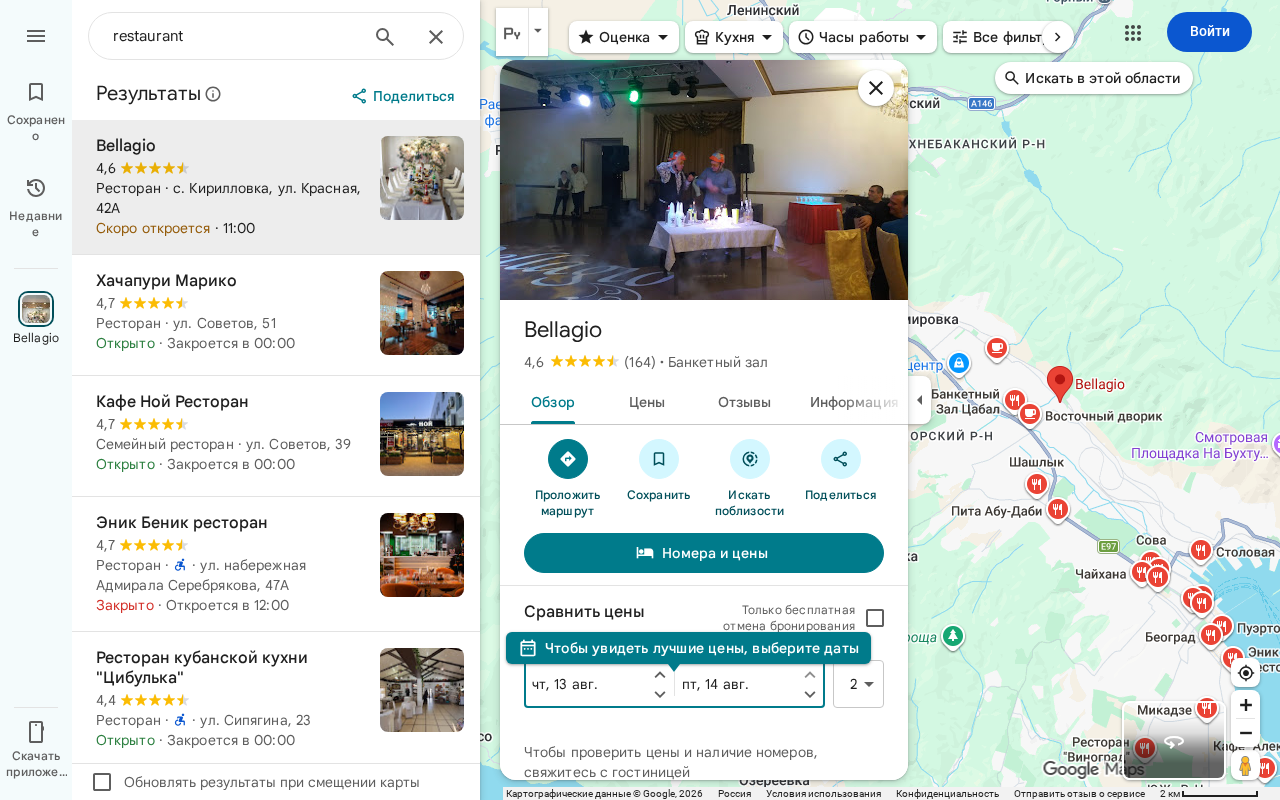
Task: Click Искать поблизости nearby icon
Action: pyautogui.click(x=750, y=459)
